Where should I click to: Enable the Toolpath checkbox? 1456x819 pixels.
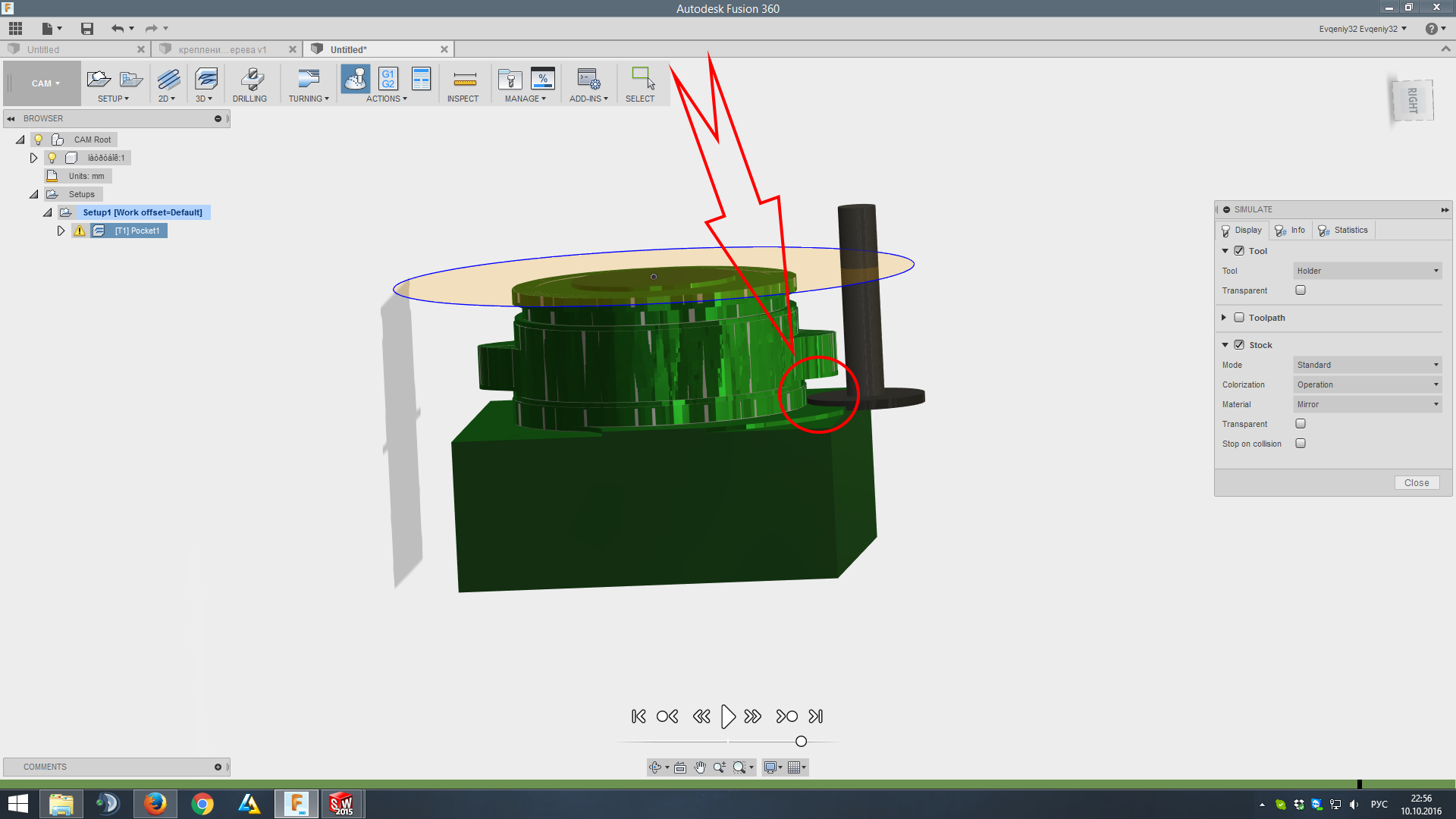click(1239, 318)
